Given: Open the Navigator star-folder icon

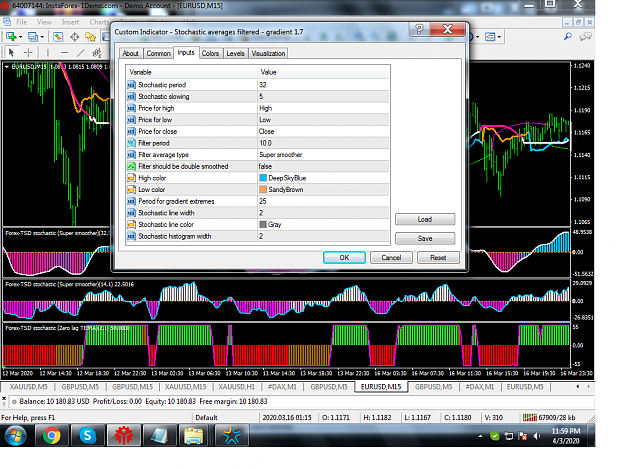Looking at the screenshot, I should [90, 37].
